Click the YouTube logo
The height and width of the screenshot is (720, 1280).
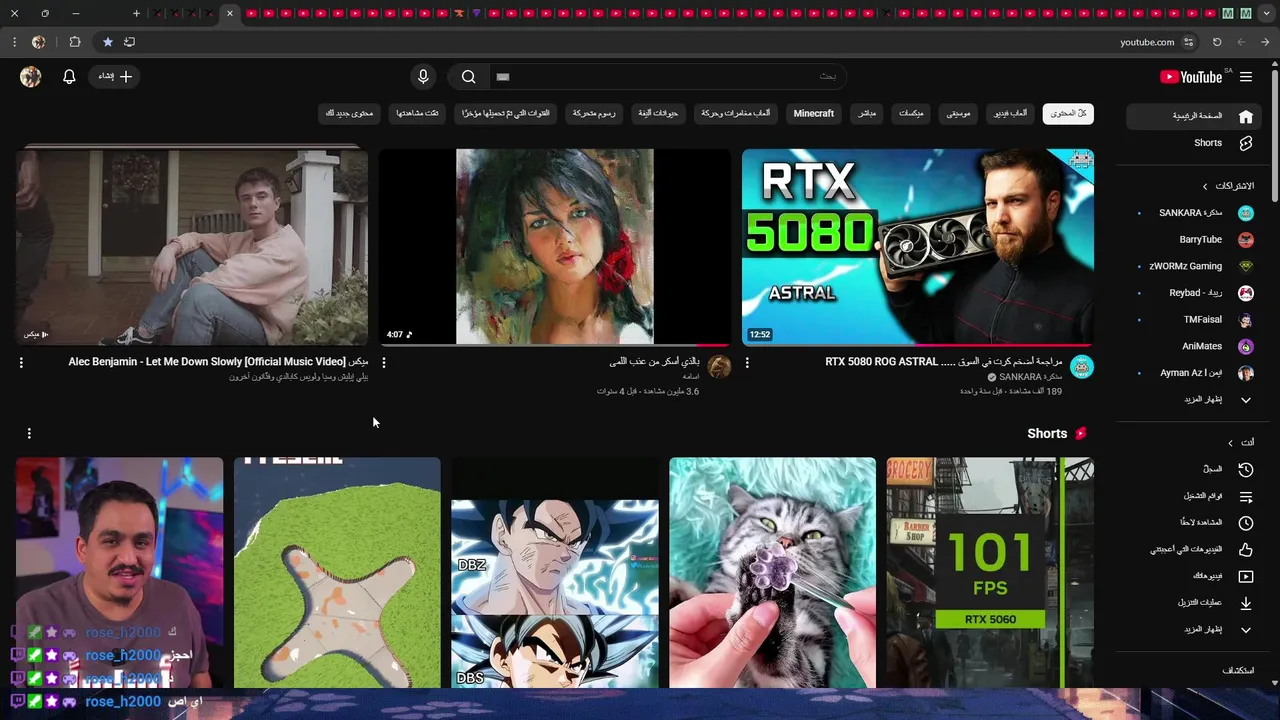[x=1191, y=77]
